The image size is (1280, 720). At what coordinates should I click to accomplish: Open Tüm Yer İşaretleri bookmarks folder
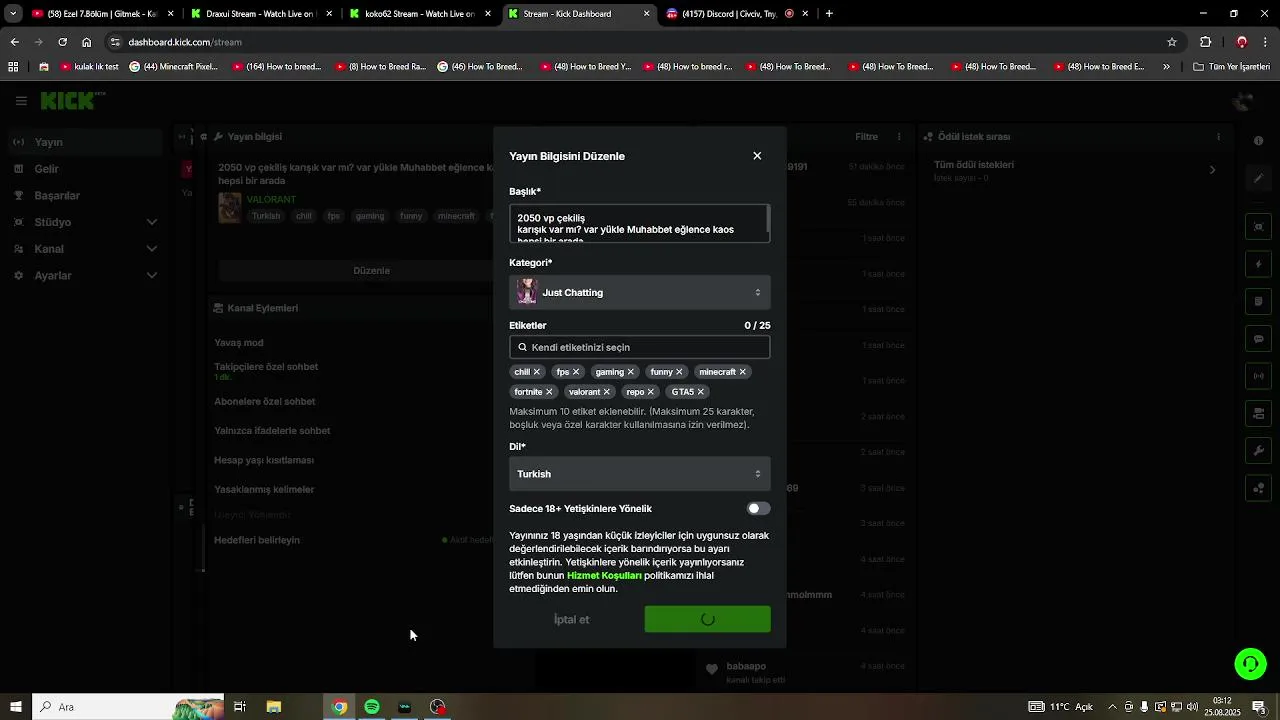click(x=1232, y=67)
